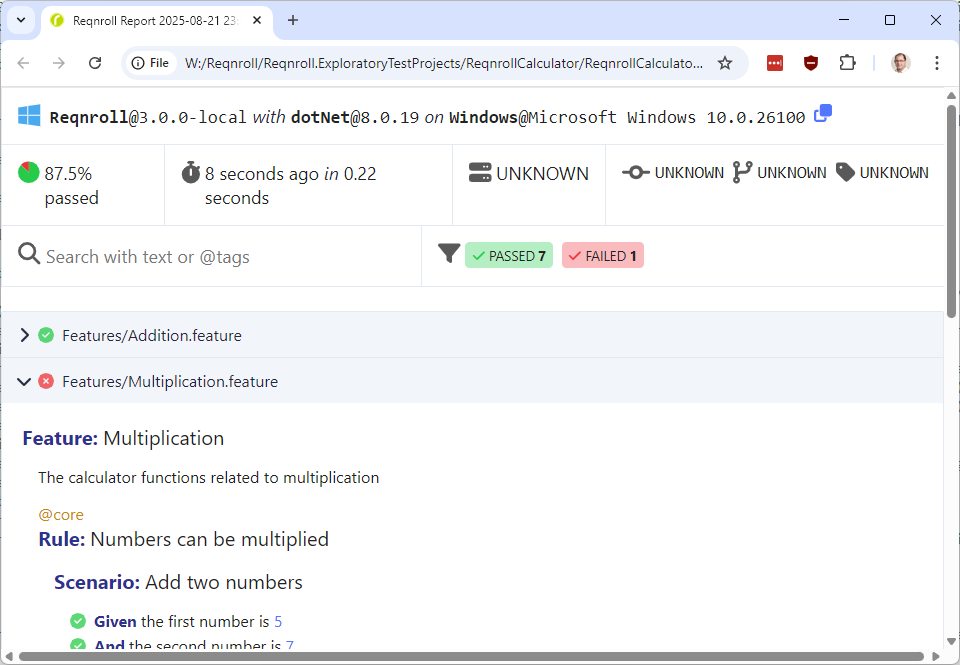Click the browser forward arrow
Viewport: 960px width, 665px height.
59,63
